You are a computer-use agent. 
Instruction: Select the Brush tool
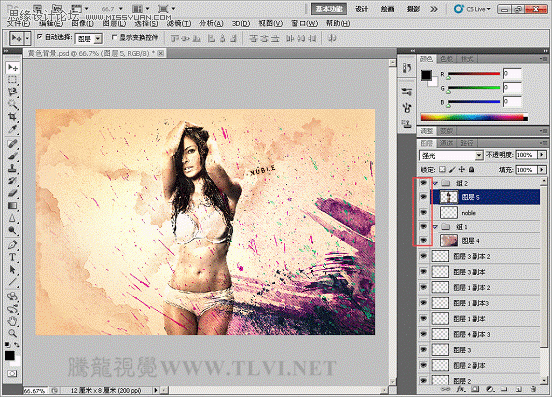click(13, 156)
